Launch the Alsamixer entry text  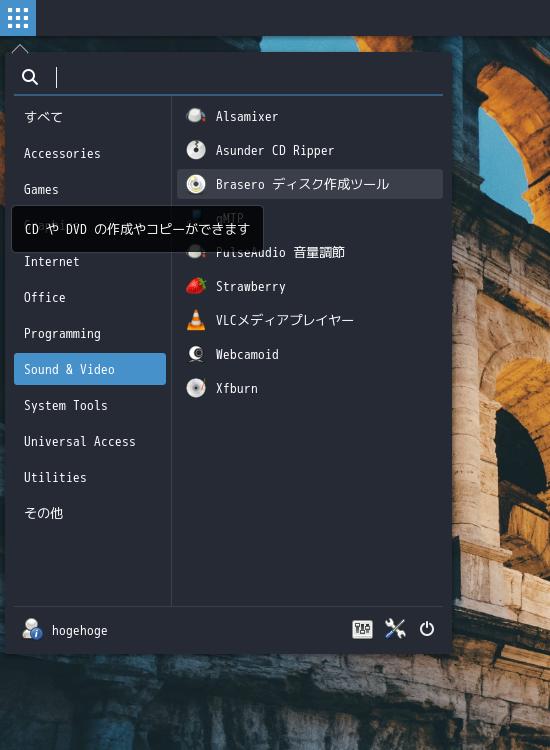[x=247, y=116]
